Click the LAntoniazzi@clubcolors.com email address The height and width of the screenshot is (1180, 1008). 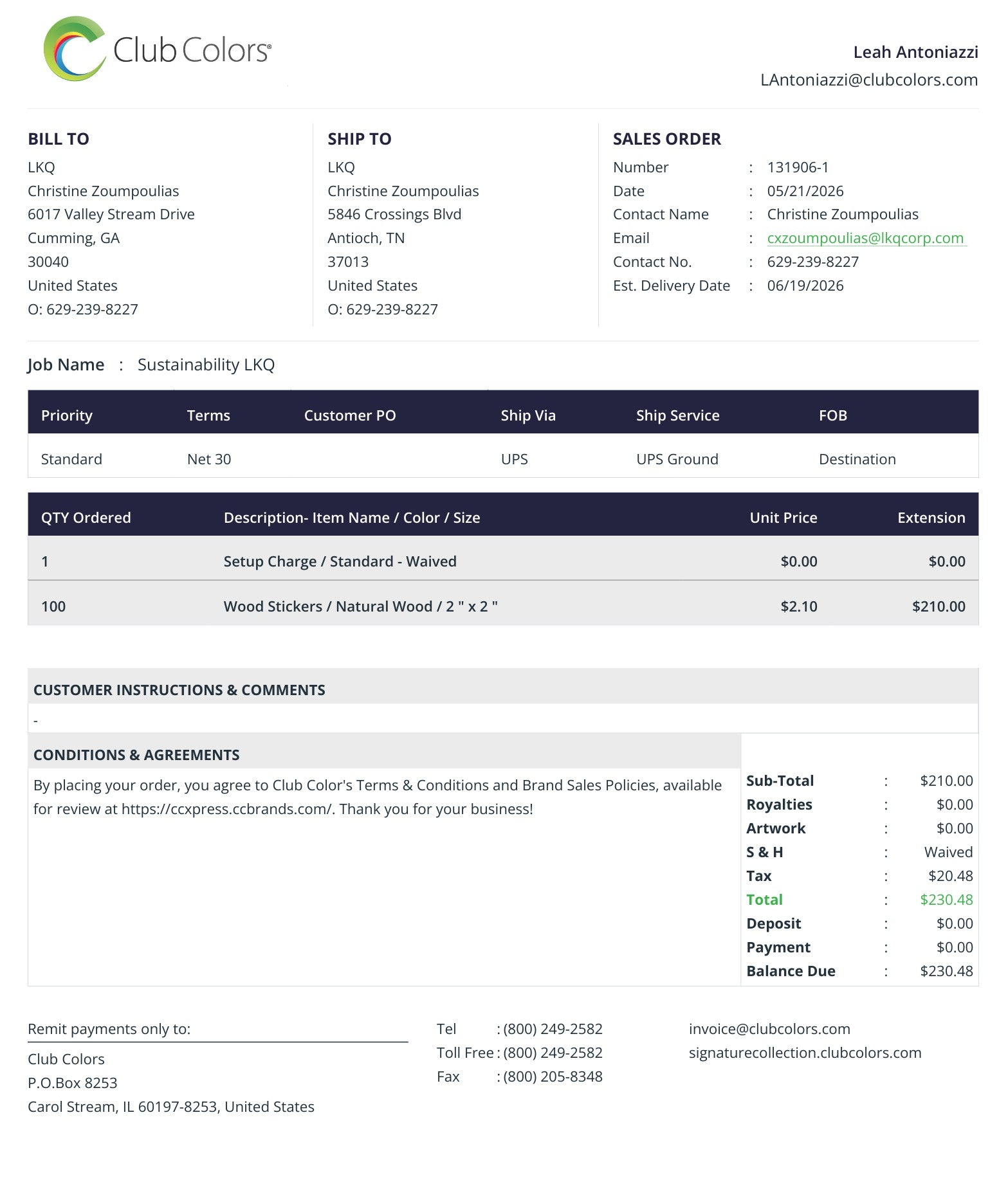869,80
